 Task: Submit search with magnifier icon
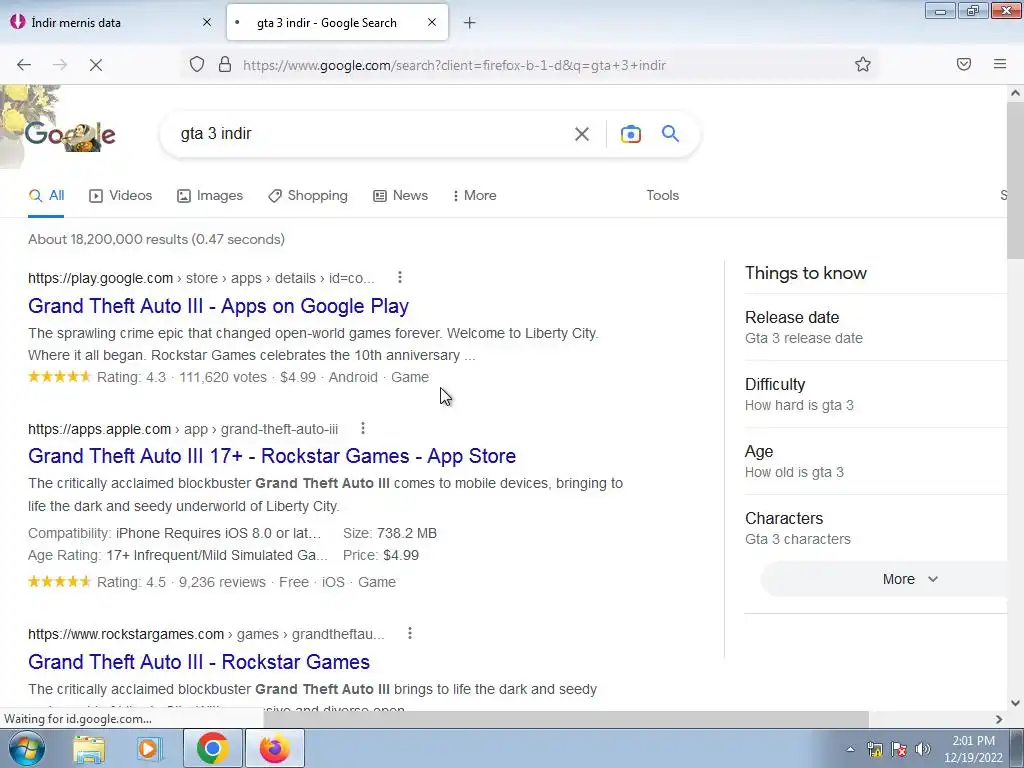pos(670,134)
